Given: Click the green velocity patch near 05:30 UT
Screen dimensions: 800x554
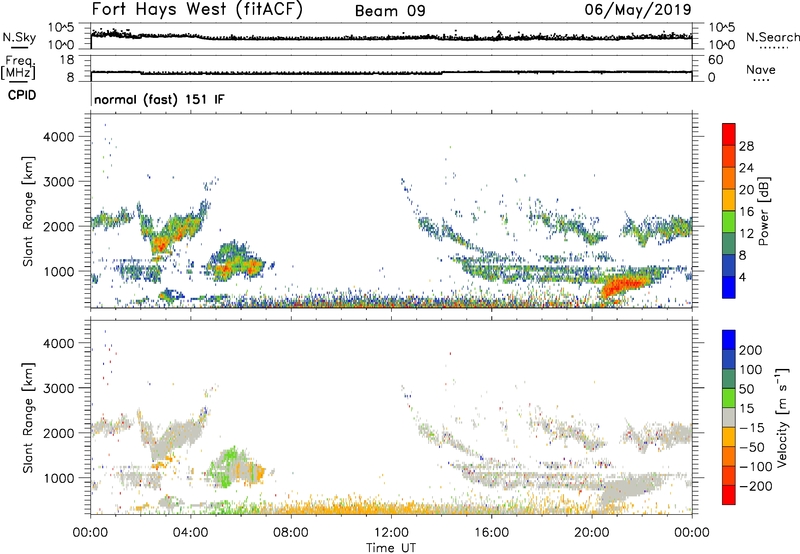Looking at the screenshot, I should (x=224, y=467).
